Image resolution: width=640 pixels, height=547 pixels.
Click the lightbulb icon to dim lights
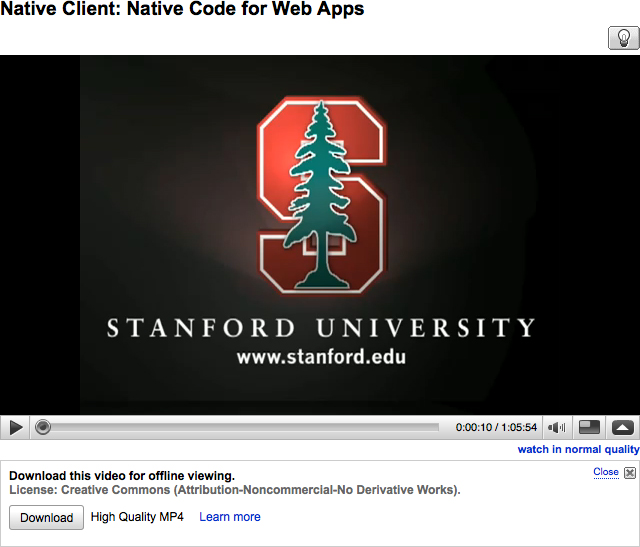point(623,38)
